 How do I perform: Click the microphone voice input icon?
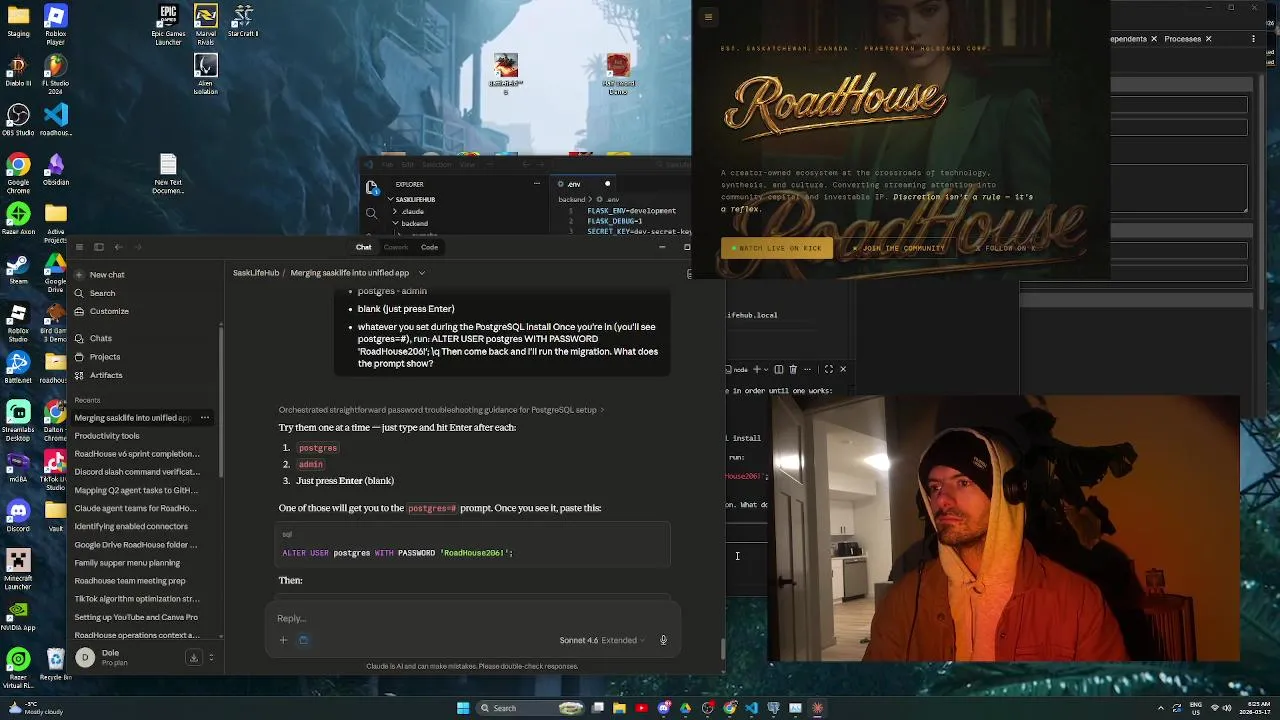pyautogui.click(x=663, y=640)
